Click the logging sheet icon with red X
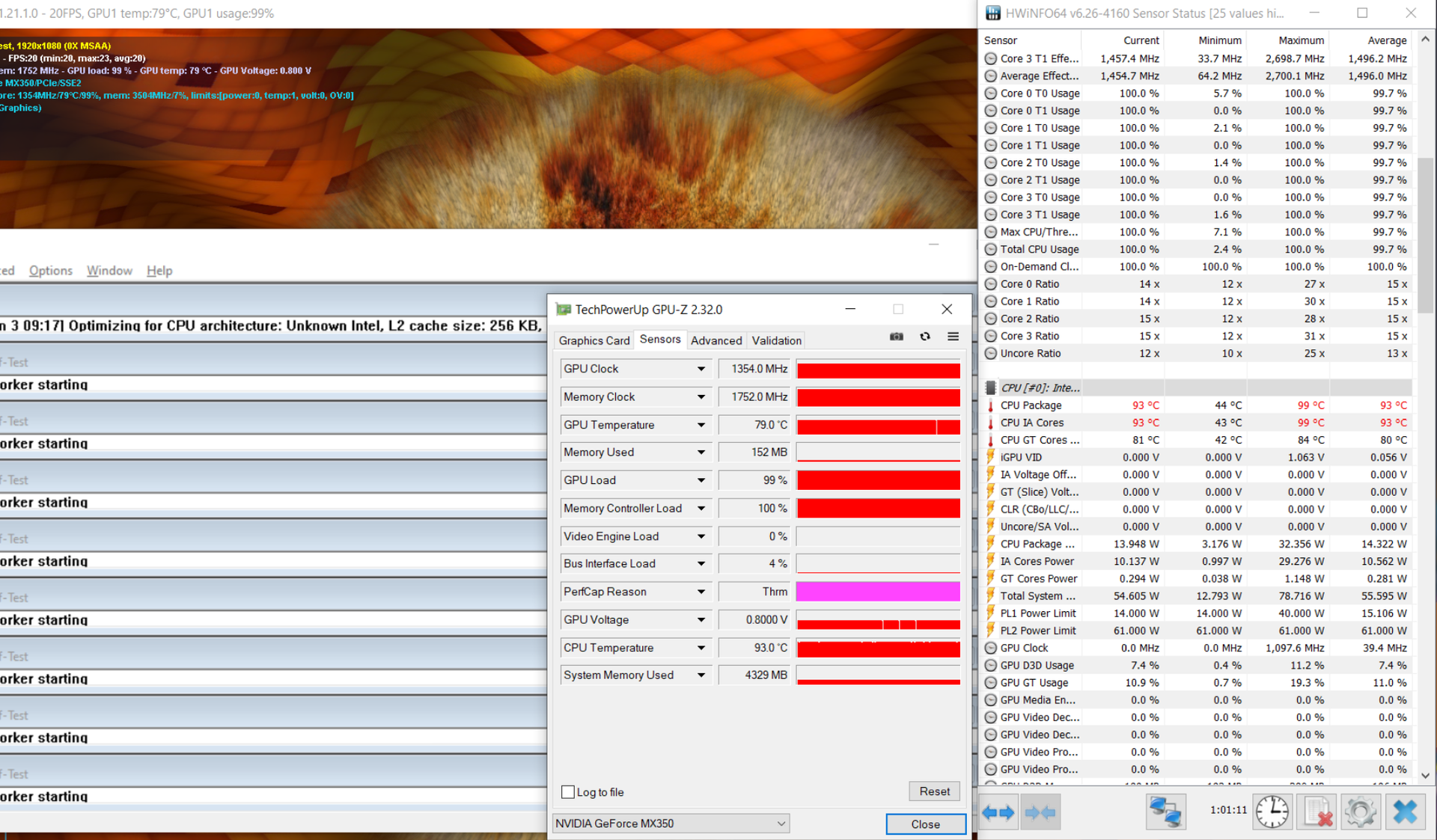Screen dimensions: 1437x840 click(1317, 812)
